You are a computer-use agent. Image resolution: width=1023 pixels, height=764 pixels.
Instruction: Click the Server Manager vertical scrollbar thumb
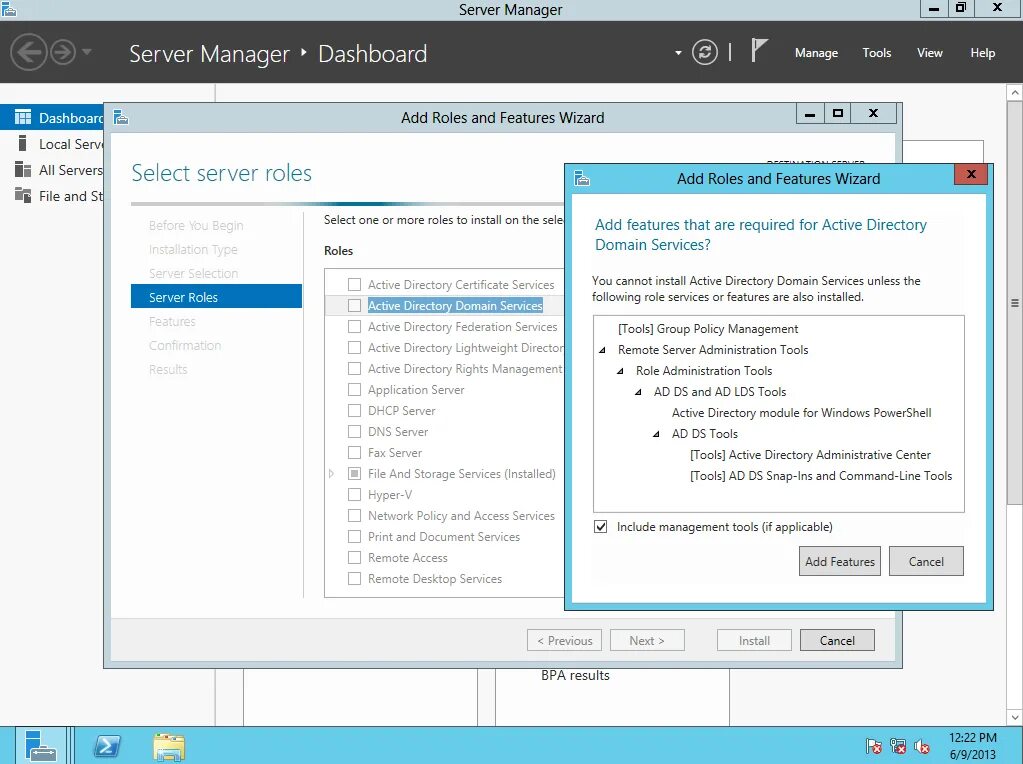tap(1015, 303)
